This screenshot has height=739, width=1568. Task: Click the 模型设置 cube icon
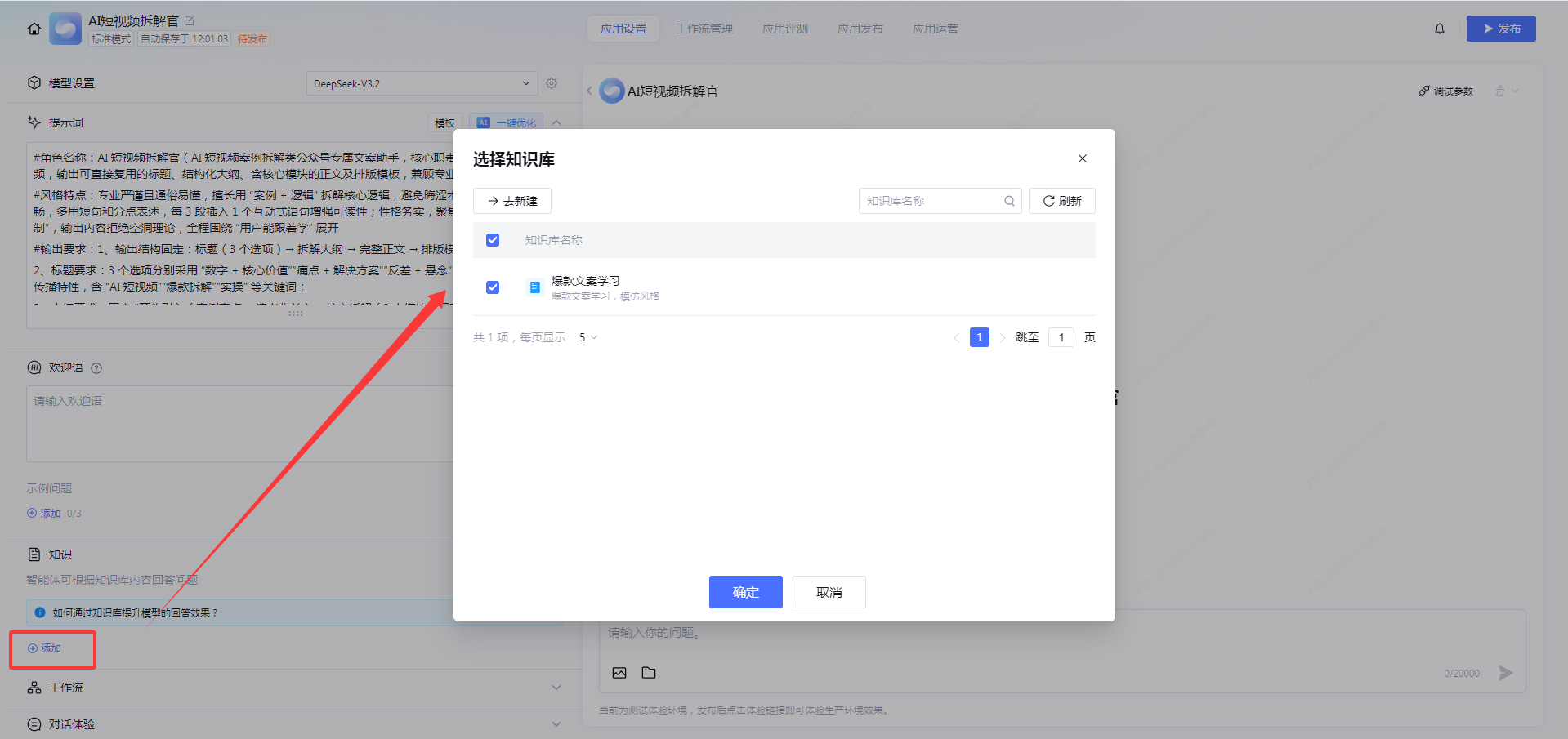tap(34, 83)
